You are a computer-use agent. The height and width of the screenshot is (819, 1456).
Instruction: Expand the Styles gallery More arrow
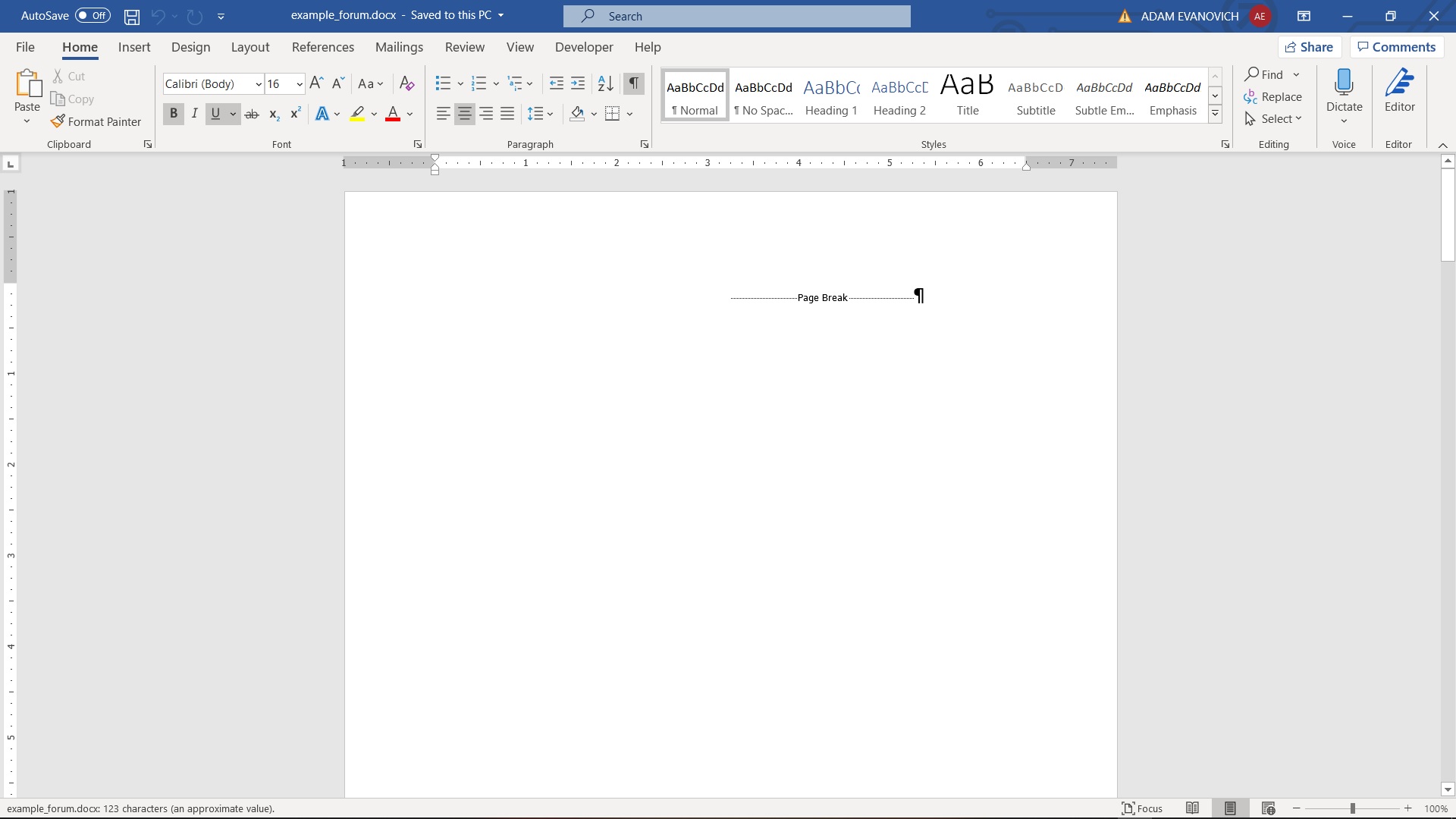click(x=1215, y=115)
